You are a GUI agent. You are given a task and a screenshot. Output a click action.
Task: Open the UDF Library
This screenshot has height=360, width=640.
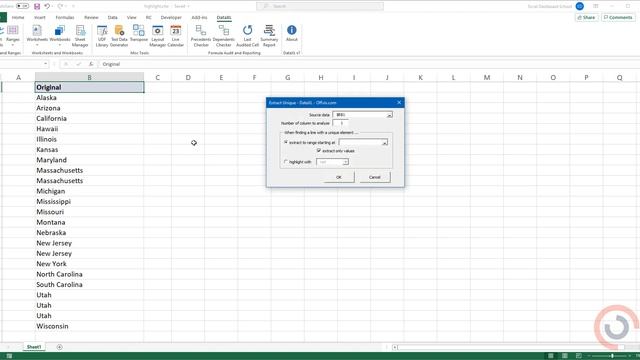[x=102, y=36]
